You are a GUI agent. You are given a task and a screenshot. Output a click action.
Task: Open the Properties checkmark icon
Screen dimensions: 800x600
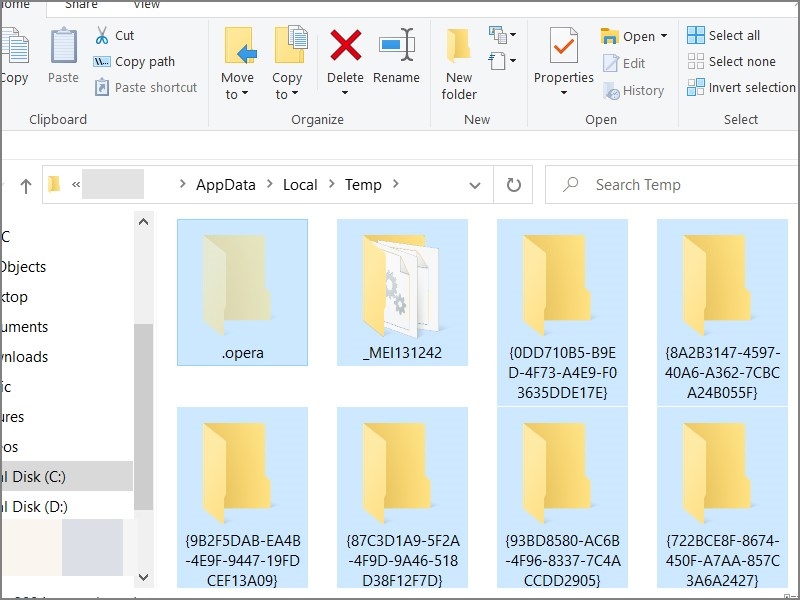pos(563,45)
